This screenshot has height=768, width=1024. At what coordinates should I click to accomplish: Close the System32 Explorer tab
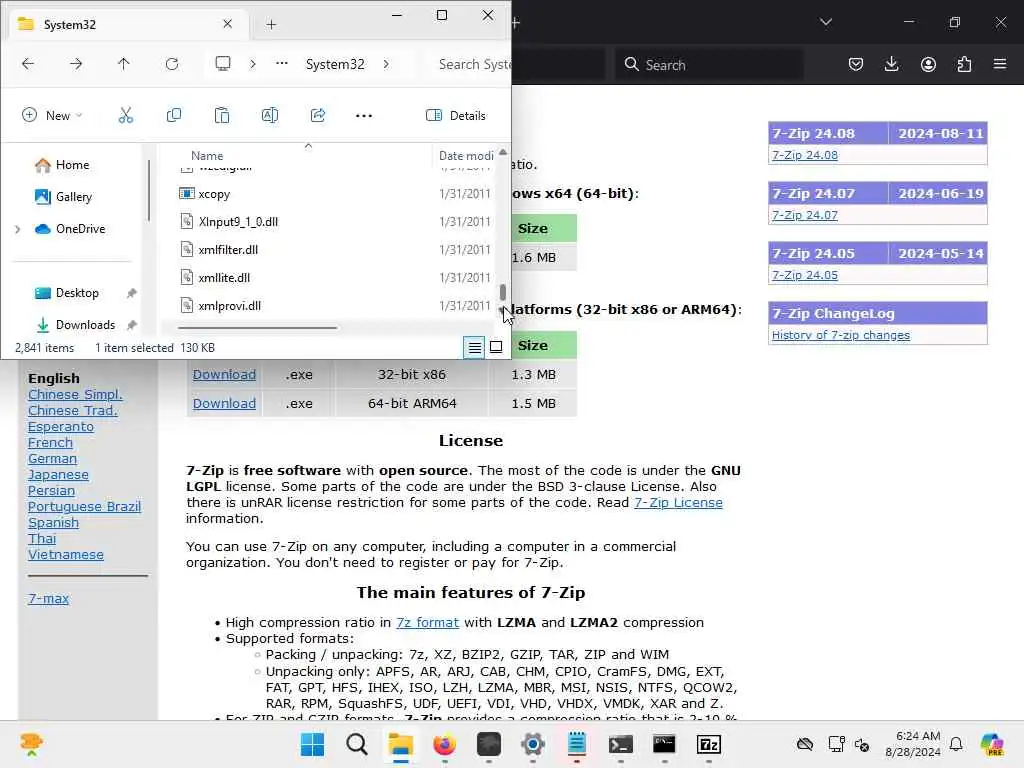(x=227, y=24)
